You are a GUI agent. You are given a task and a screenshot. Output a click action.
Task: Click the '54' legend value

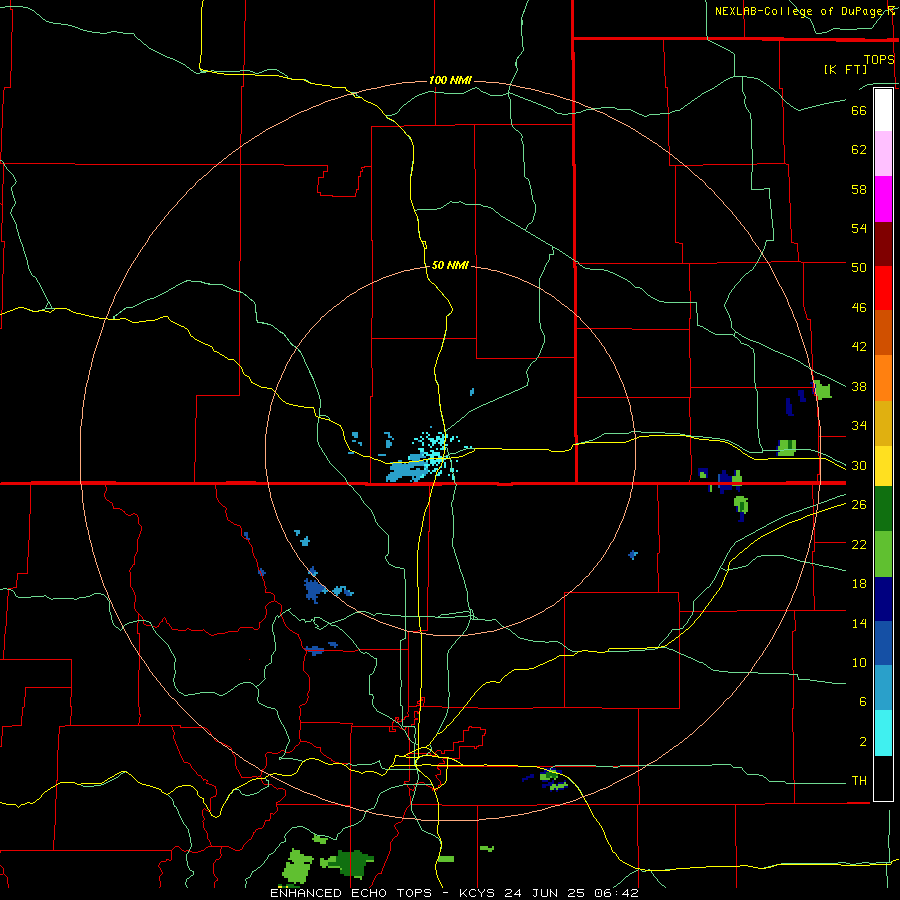click(x=859, y=228)
